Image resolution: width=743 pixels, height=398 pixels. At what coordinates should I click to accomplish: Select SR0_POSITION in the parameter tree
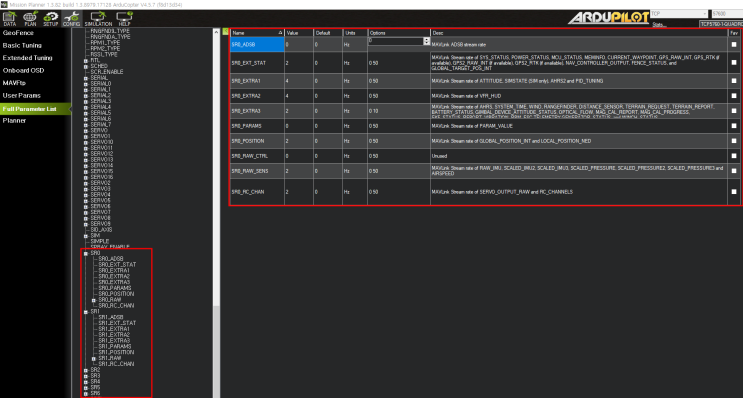116,294
